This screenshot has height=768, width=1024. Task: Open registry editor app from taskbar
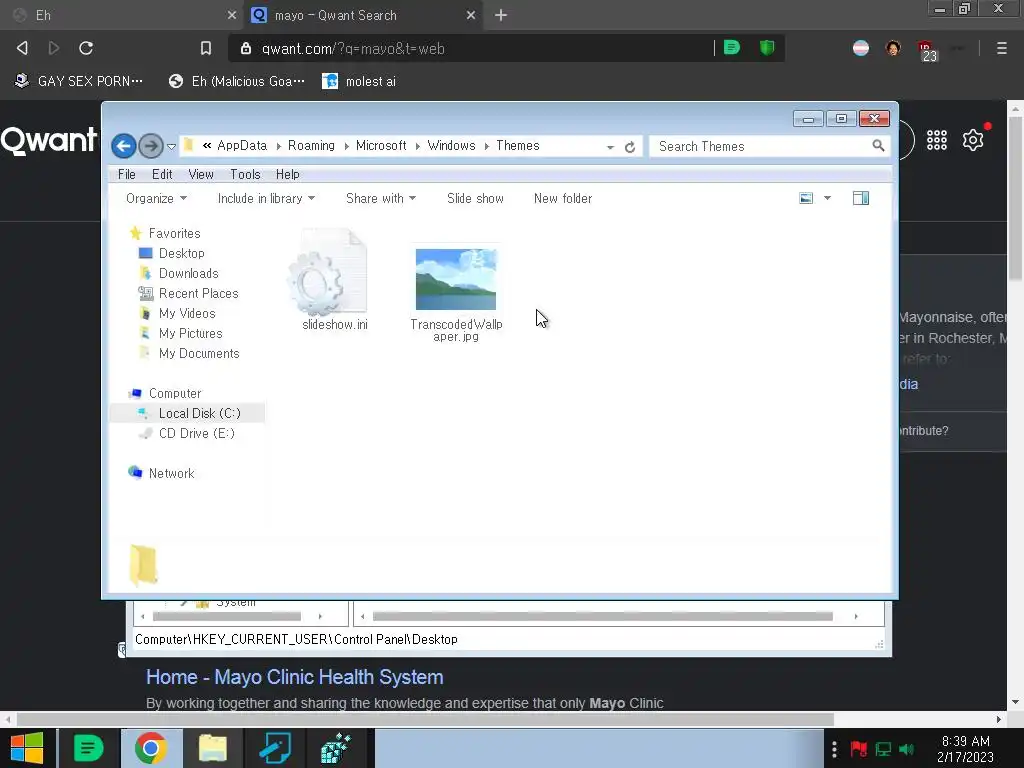[x=336, y=748]
